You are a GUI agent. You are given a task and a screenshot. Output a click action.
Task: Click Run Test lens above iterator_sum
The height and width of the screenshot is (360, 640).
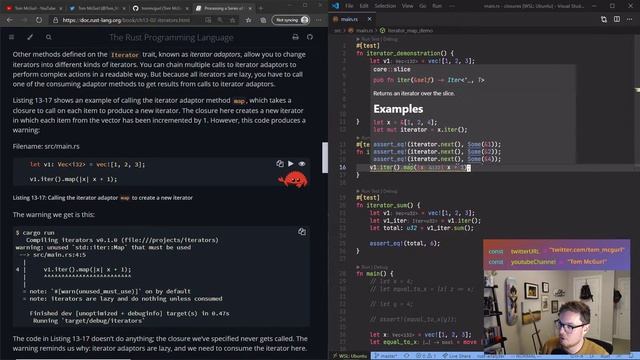click(x=371, y=191)
